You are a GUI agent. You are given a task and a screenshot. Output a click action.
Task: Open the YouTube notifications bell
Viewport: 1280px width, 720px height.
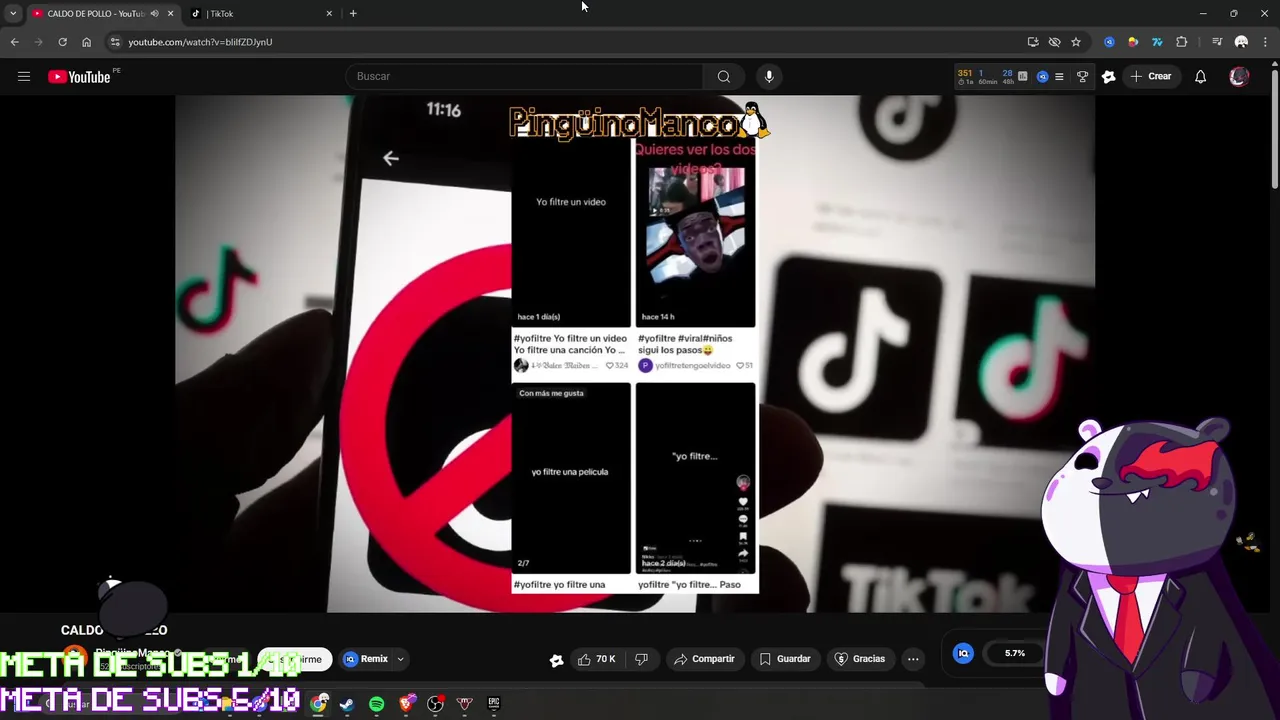(1200, 76)
